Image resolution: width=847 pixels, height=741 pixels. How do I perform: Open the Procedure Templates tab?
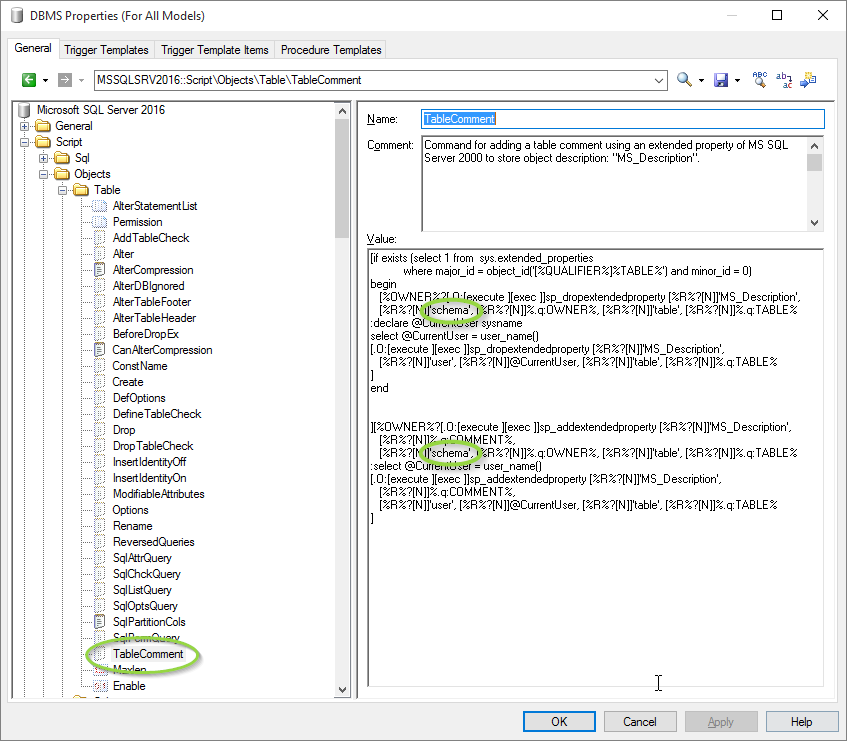(x=331, y=50)
